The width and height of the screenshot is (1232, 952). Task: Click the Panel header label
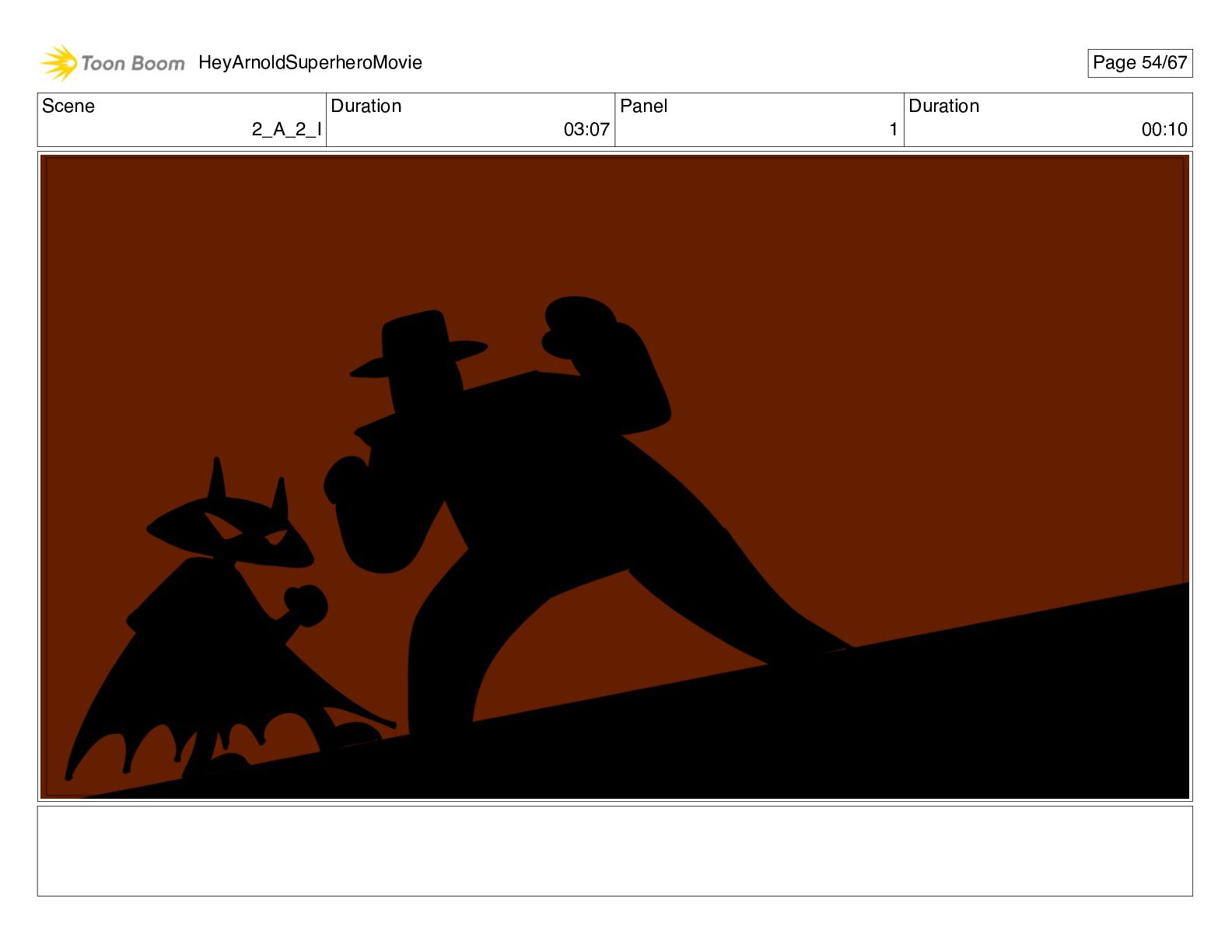point(644,106)
